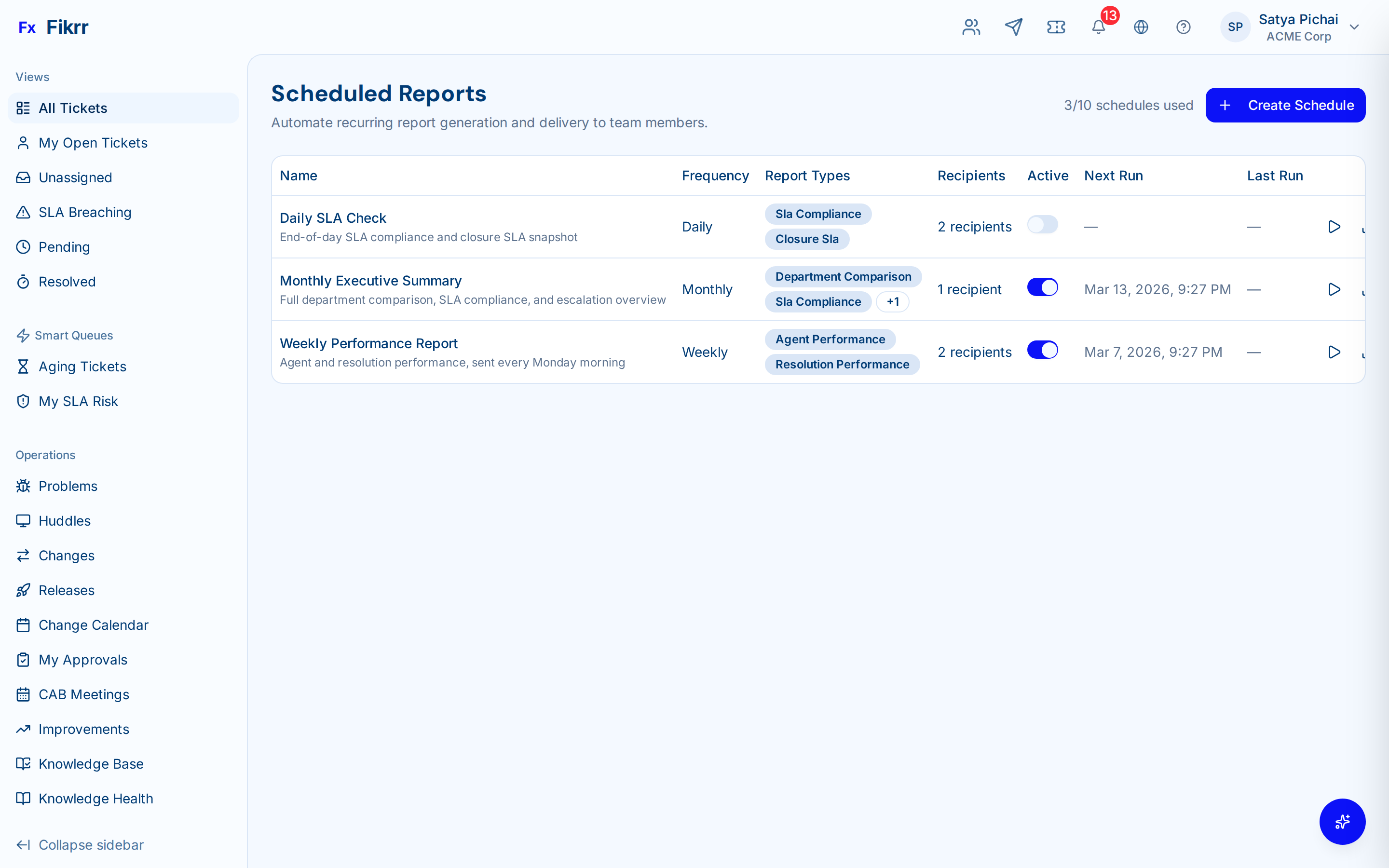Run the Daily SLA Check report now
Screen dimensions: 1389x868
point(1335,226)
